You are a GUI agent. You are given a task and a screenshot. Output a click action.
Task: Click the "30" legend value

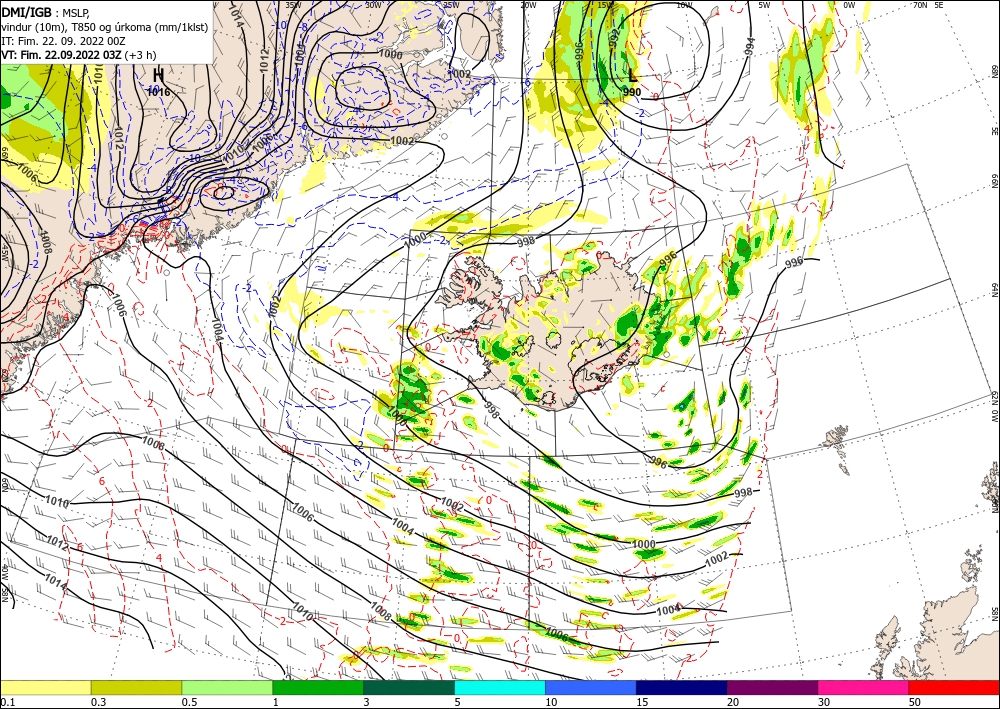coord(824,702)
